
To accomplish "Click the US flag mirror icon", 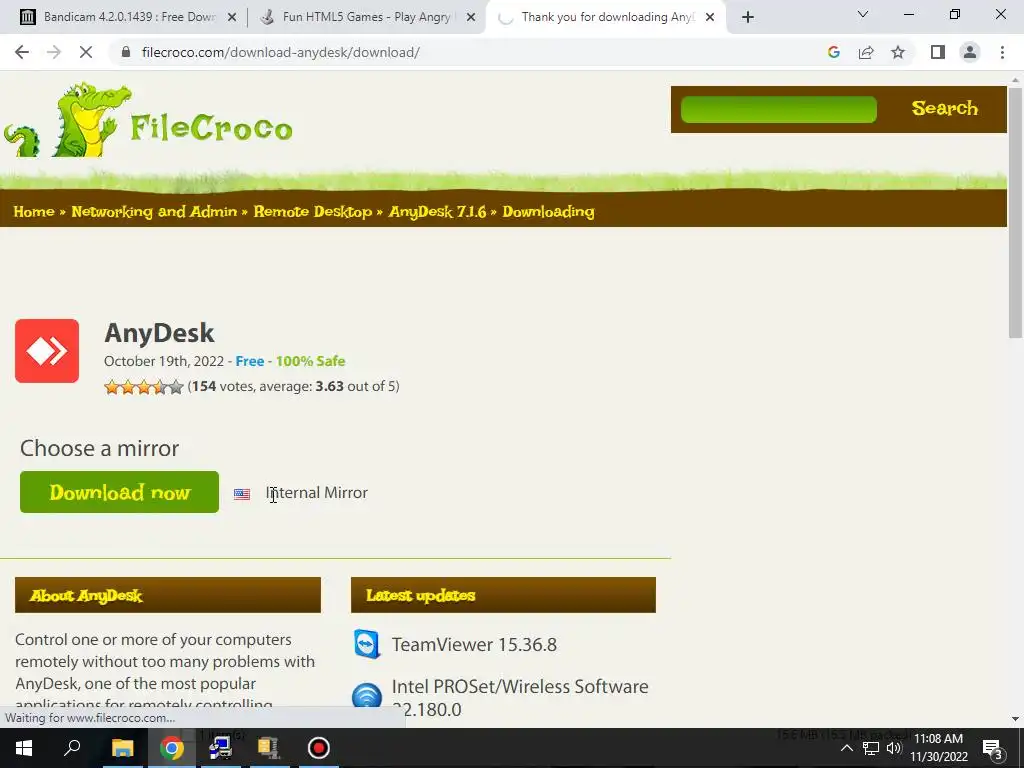I will coord(242,494).
